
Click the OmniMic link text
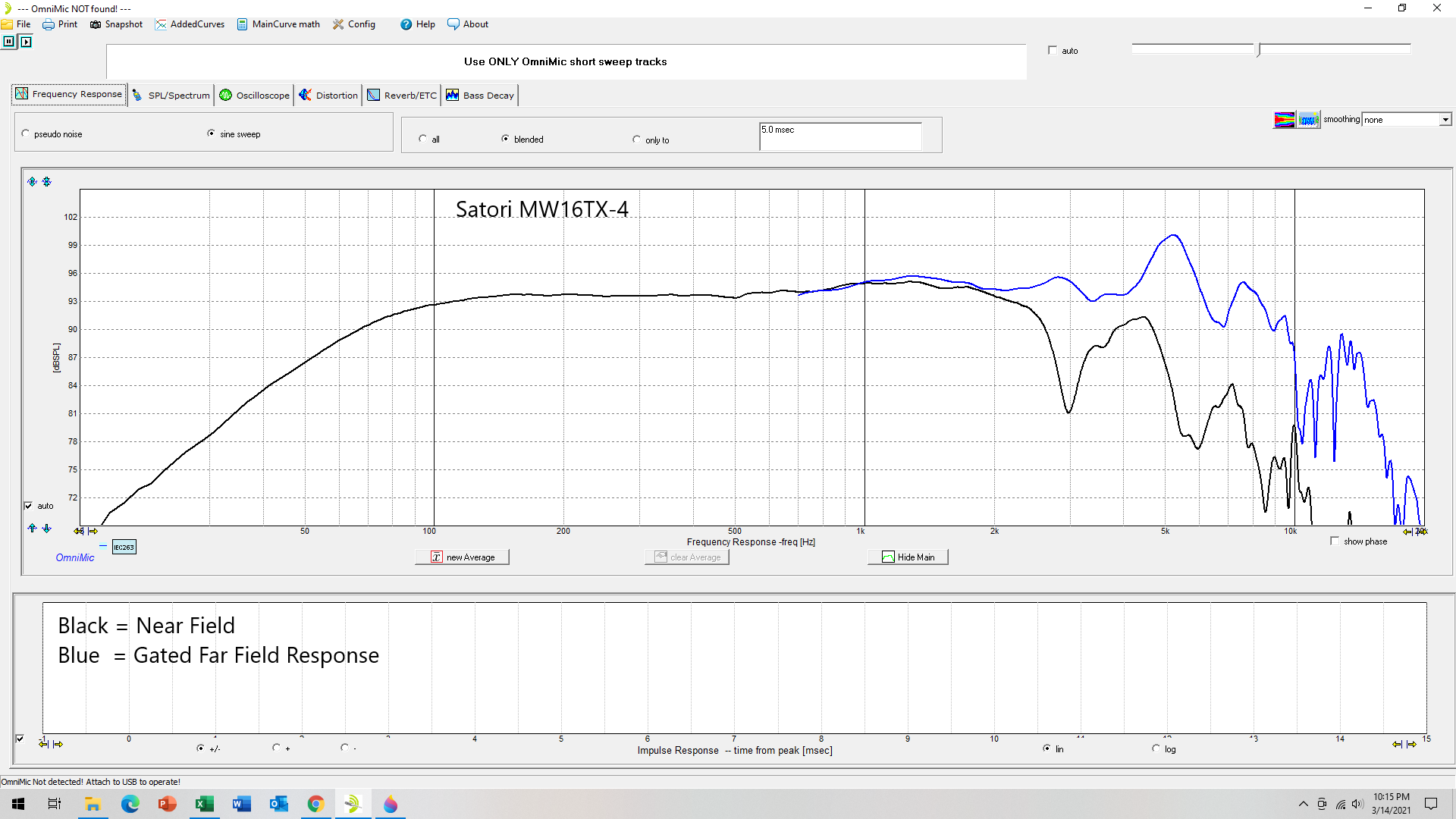pyautogui.click(x=75, y=557)
